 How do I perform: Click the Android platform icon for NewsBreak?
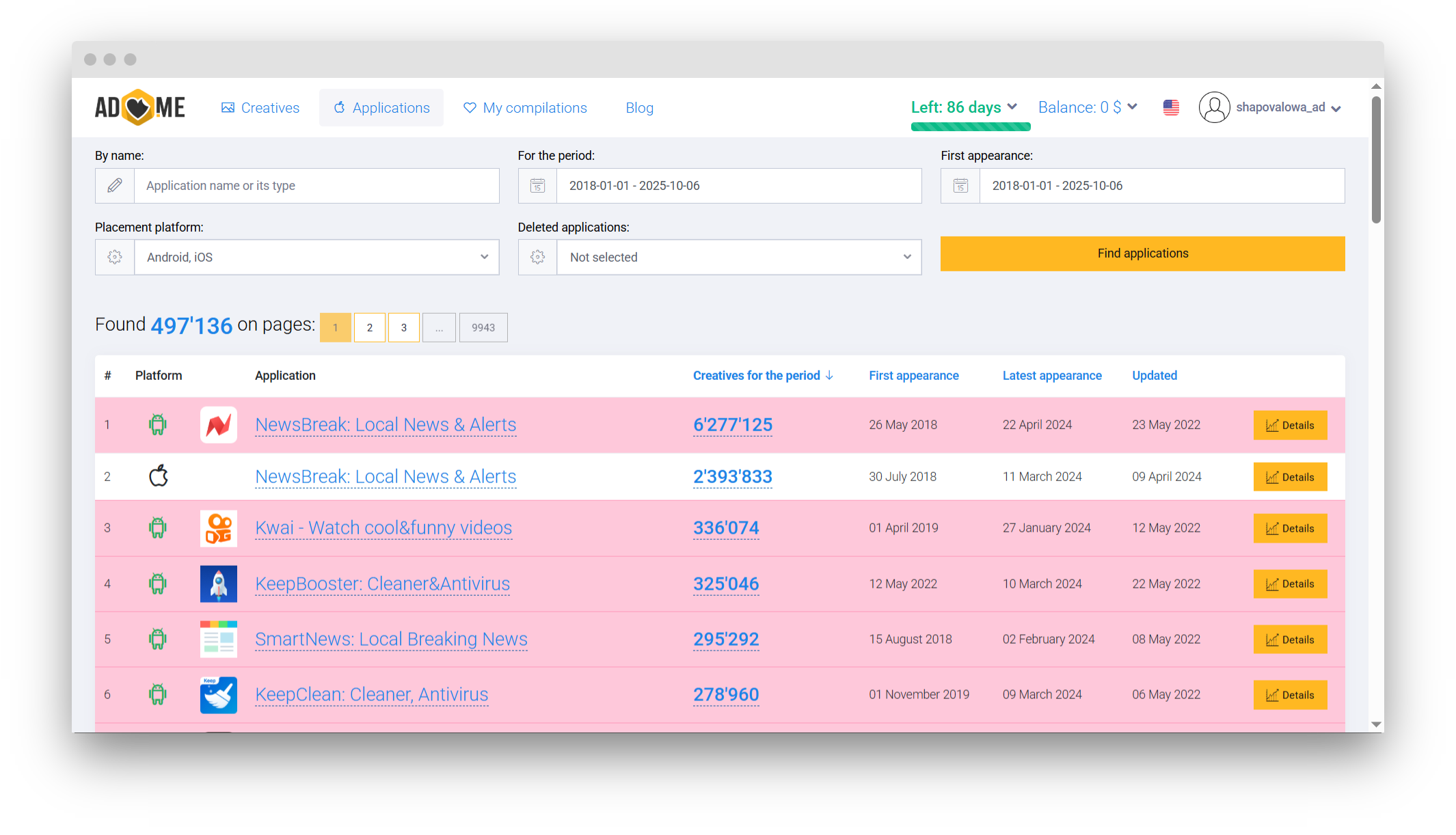pos(158,424)
